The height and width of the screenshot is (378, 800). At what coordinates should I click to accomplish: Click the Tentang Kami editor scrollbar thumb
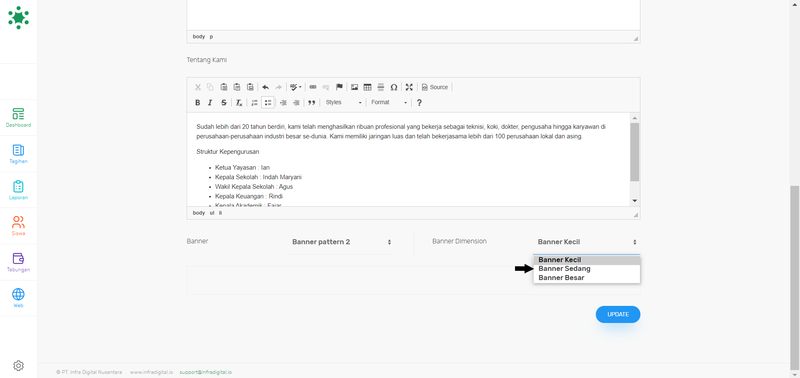coord(635,152)
